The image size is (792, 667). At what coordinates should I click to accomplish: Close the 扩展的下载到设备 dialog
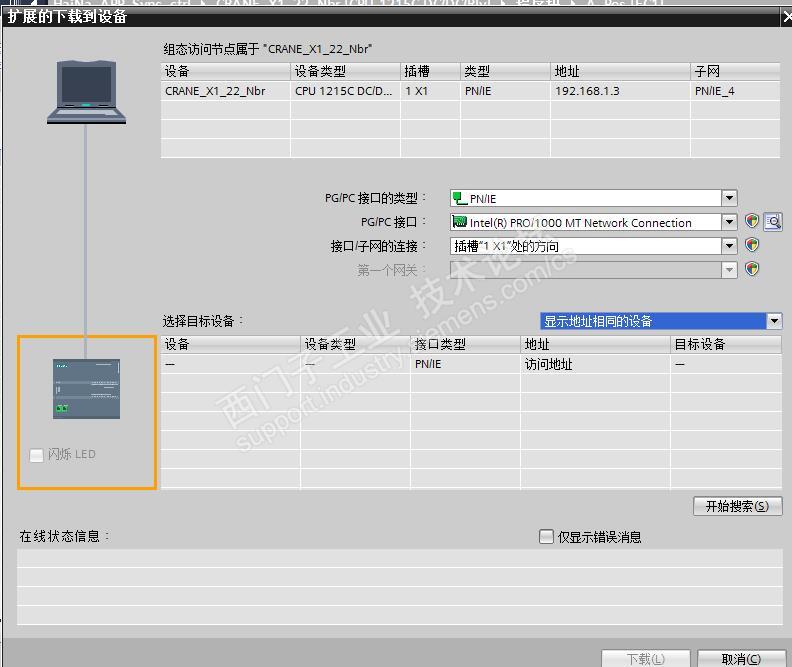[x=786, y=17]
